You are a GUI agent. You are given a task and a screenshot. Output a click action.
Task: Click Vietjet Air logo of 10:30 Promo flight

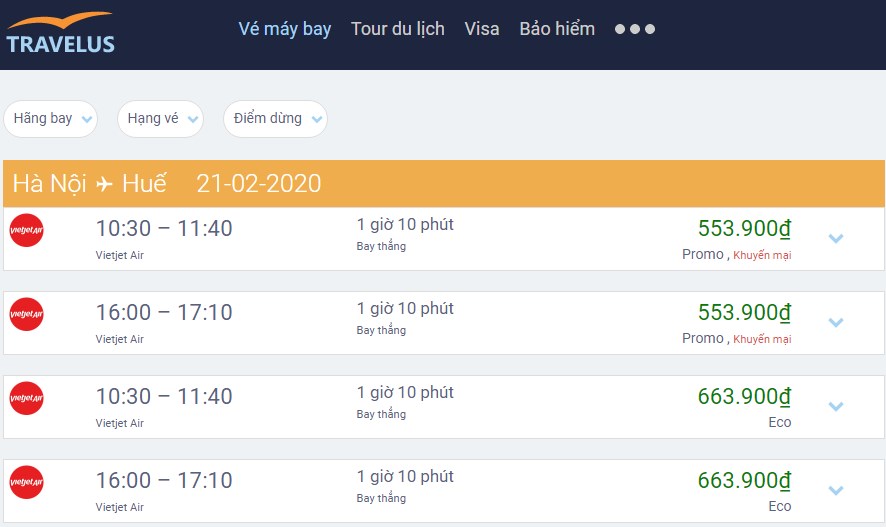[27, 230]
